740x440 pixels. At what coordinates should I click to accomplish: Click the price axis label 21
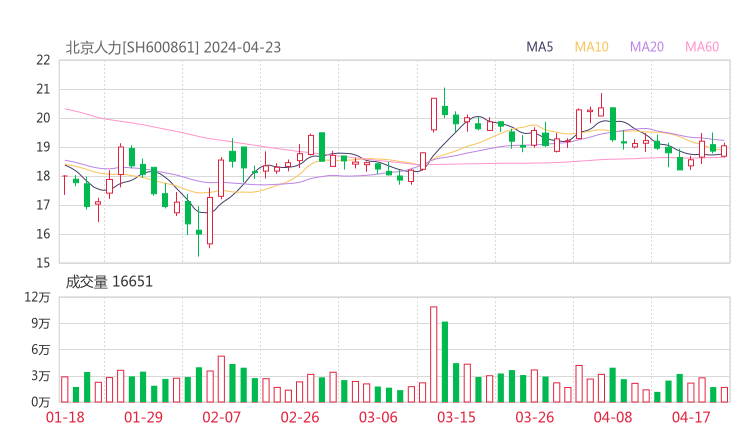pos(43,89)
